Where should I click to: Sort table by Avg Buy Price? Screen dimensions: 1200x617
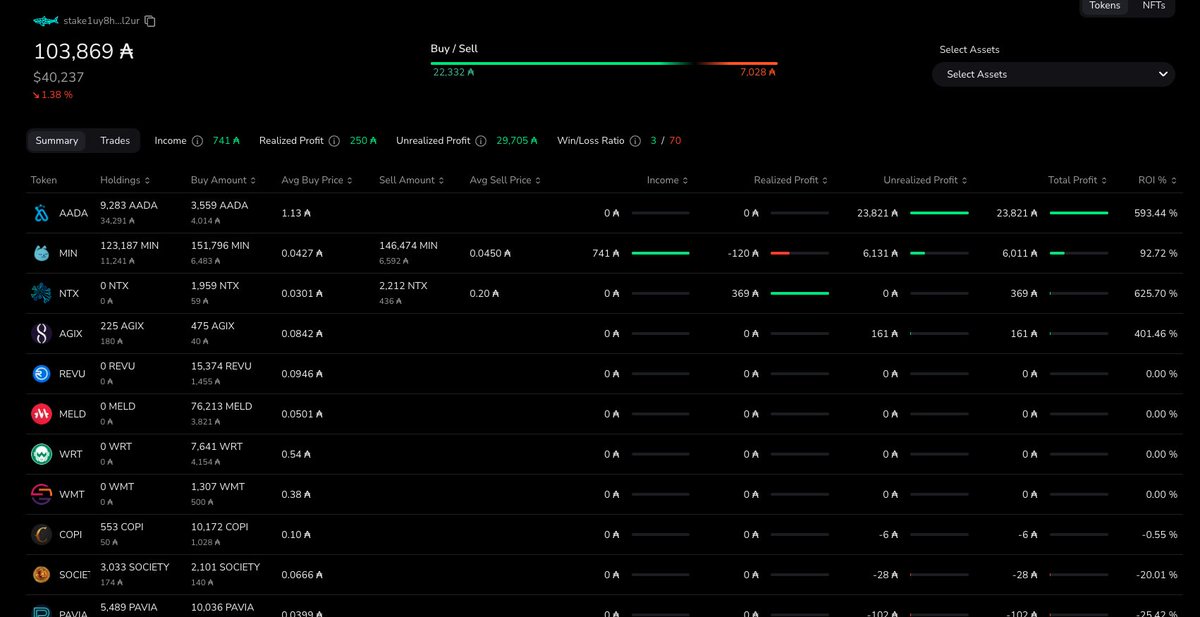click(x=317, y=180)
